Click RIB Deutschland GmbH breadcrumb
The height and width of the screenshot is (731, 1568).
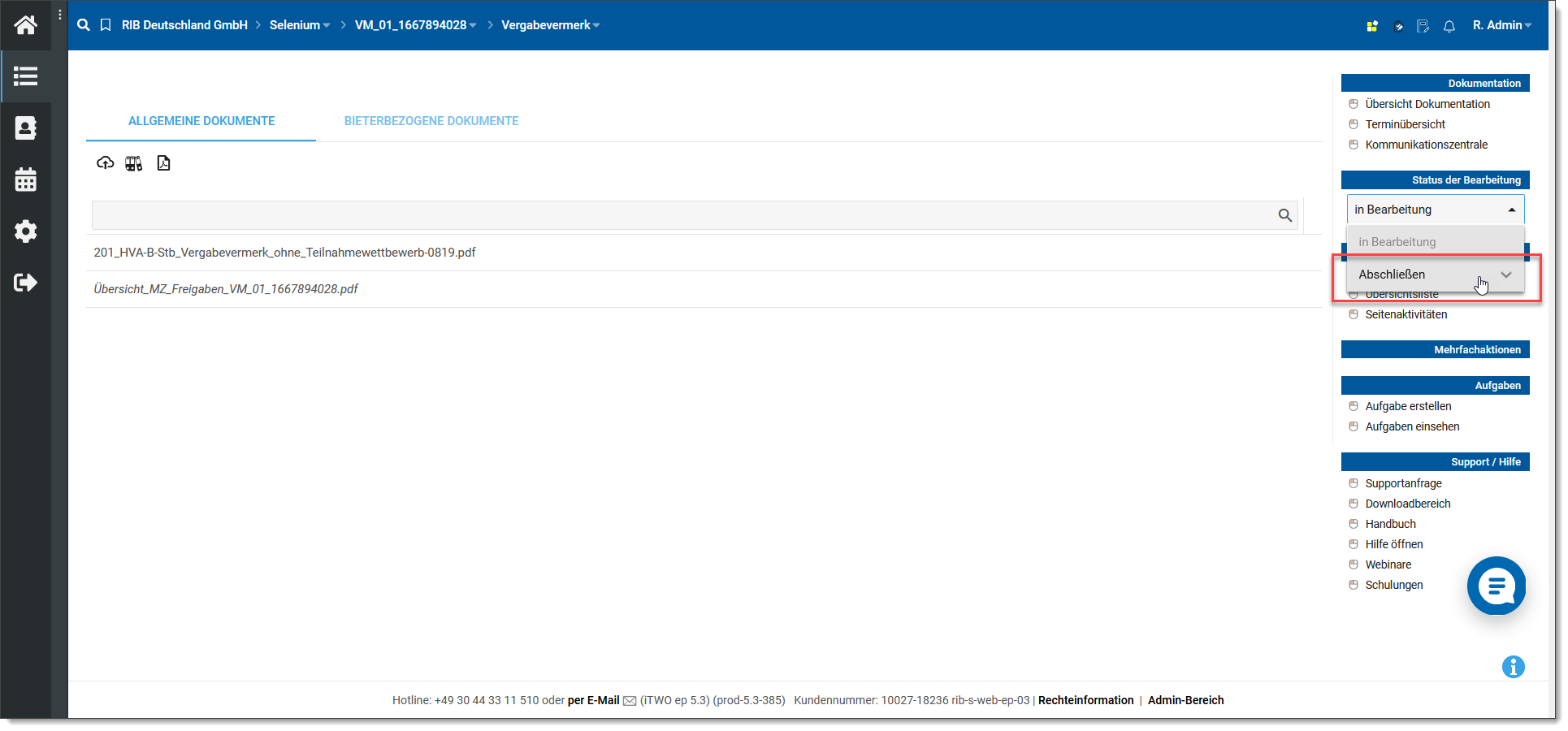pos(184,25)
